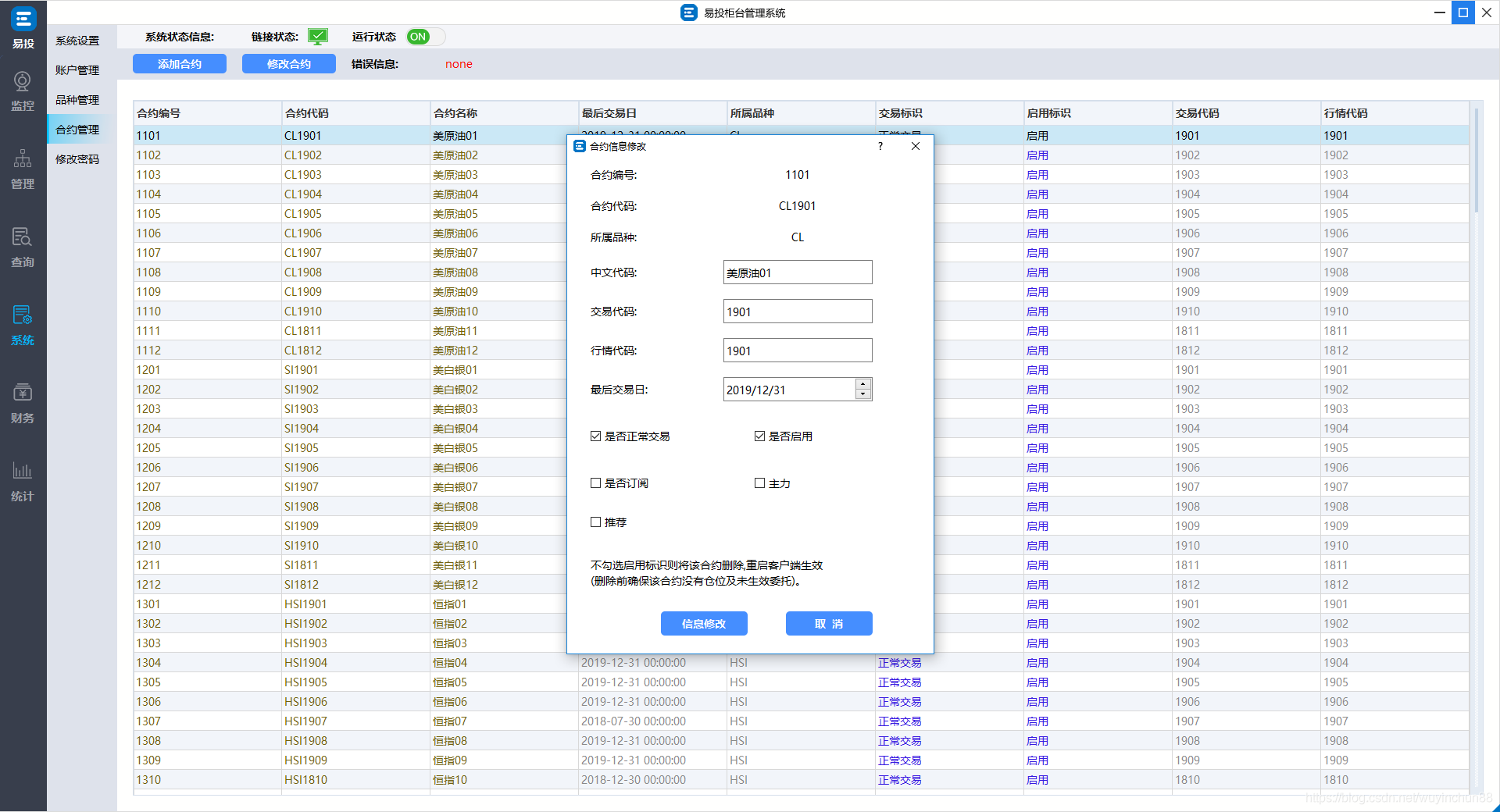Click the 取 消 cancel button
The height and width of the screenshot is (812, 1500).
829,624
